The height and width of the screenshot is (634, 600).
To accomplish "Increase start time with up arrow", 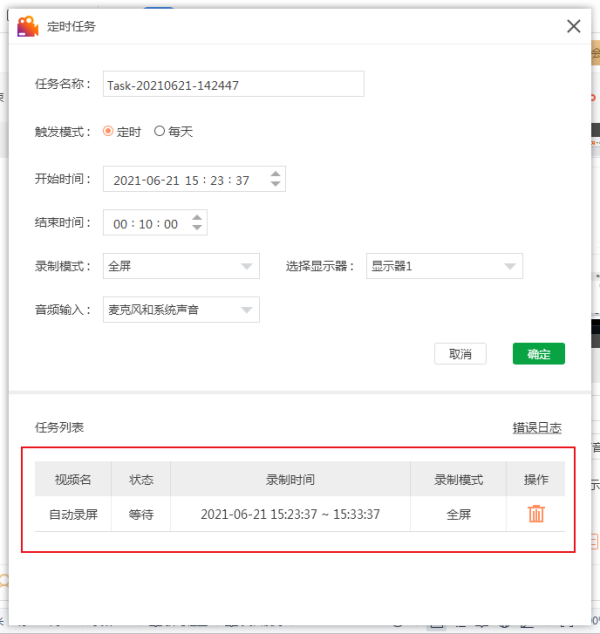I will tap(275, 174).
